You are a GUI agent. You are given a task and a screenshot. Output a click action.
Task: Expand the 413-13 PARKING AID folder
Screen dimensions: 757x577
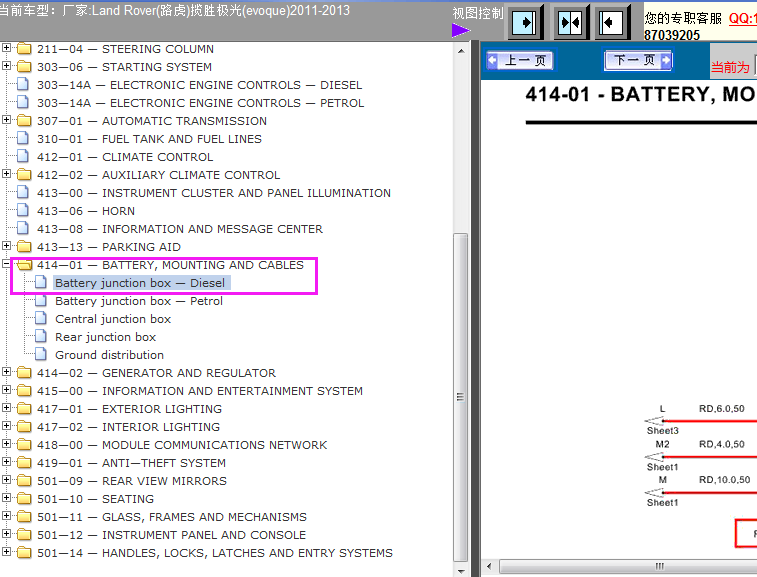[x=6, y=246]
